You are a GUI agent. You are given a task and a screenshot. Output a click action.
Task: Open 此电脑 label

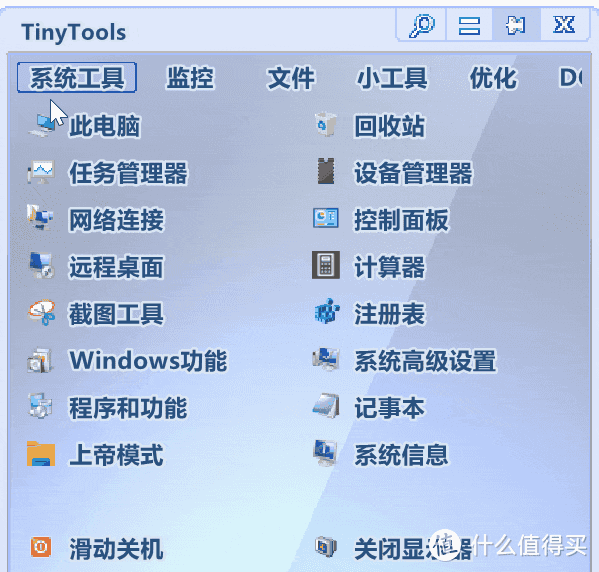tap(105, 126)
